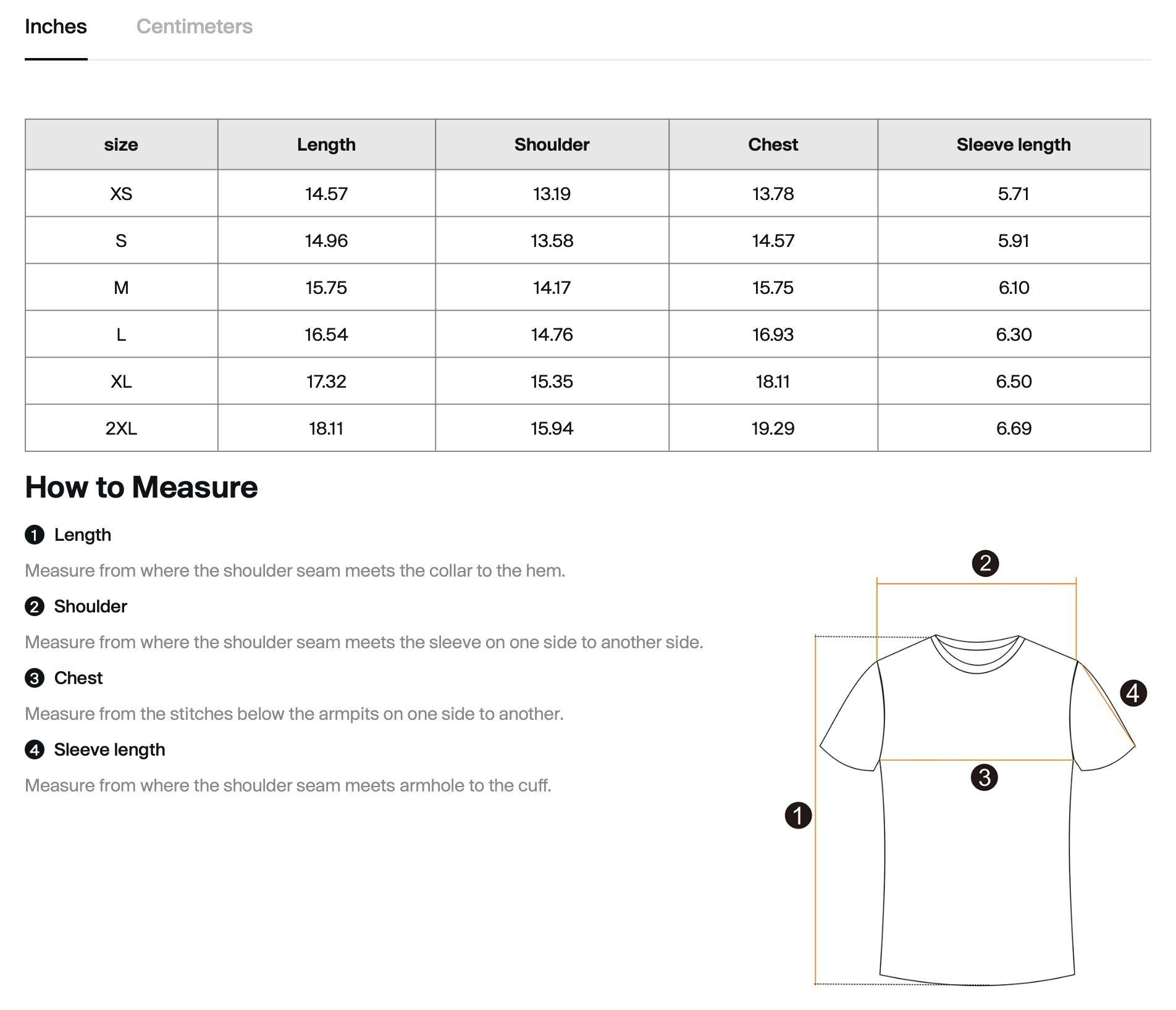Click the bullet 1 icon beside Length heading
Viewport: 1176px width, 1010px height.
pyautogui.click(x=35, y=535)
